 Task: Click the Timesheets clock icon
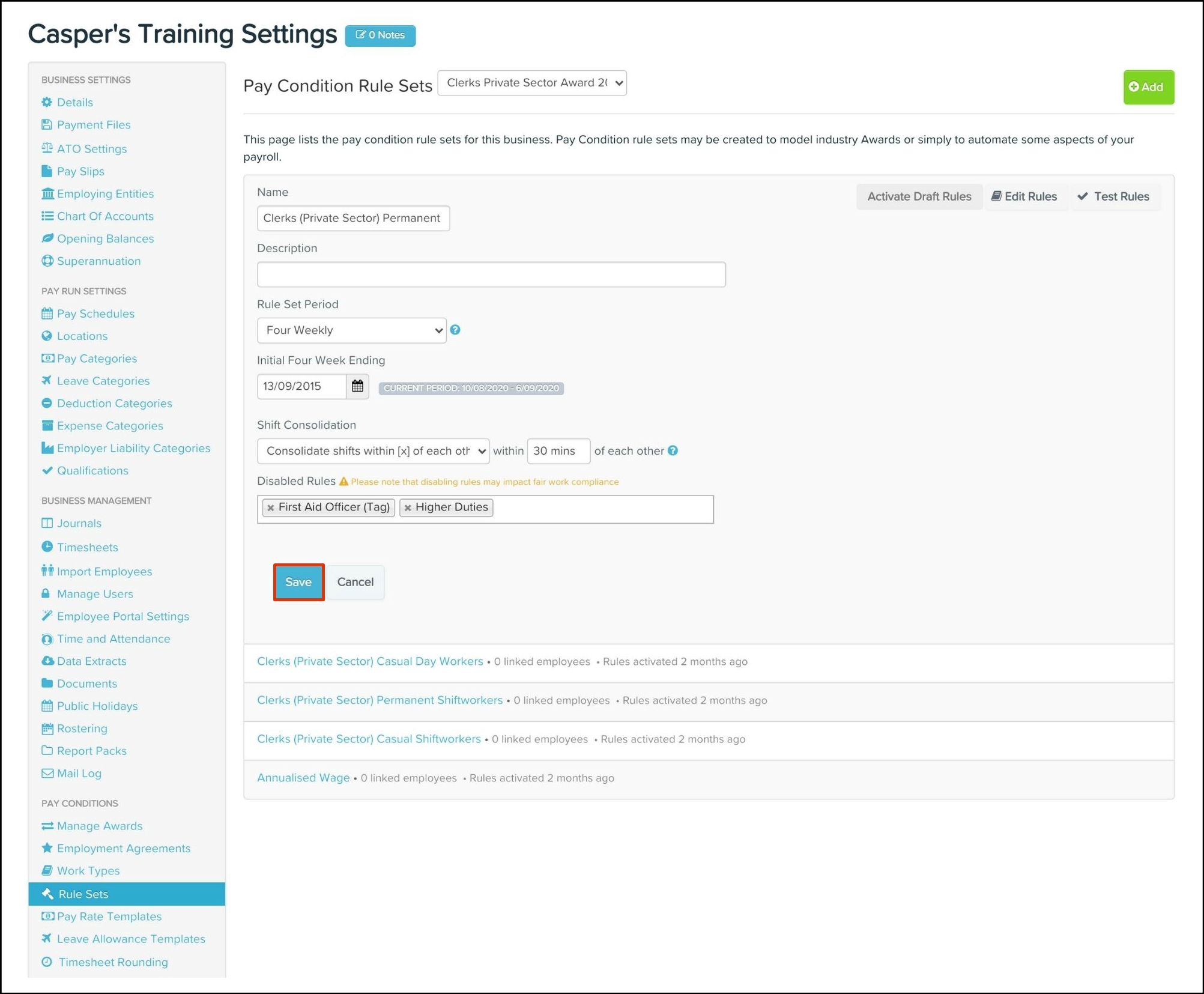click(47, 547)
